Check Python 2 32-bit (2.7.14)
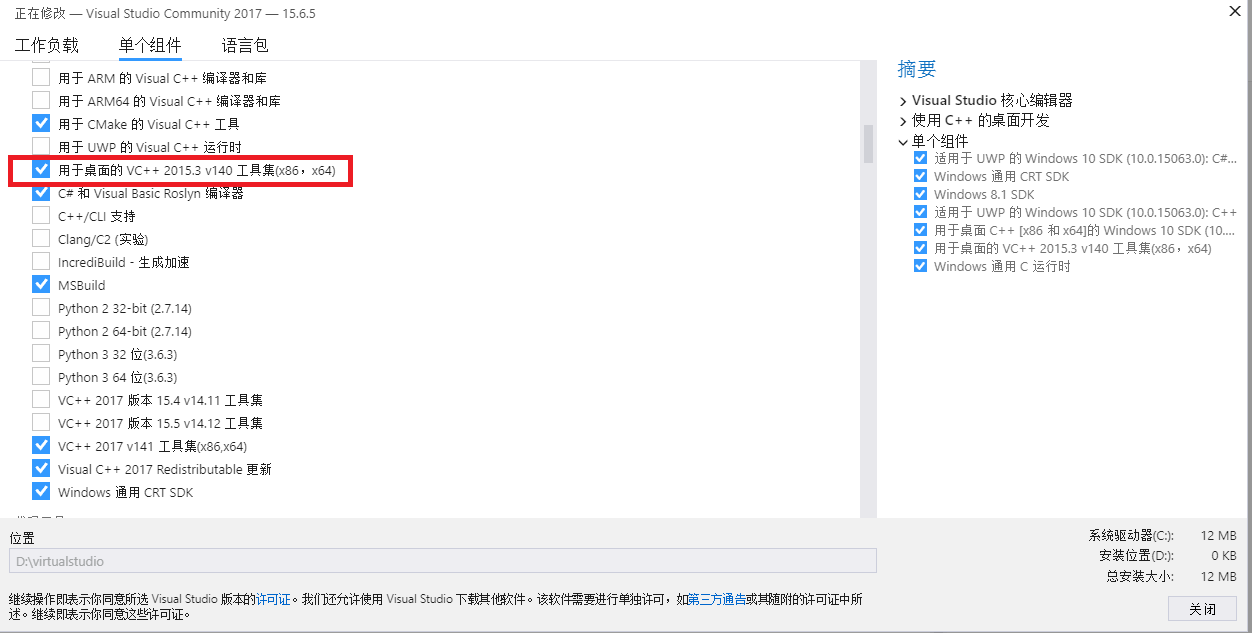 (x=41, y=307)
